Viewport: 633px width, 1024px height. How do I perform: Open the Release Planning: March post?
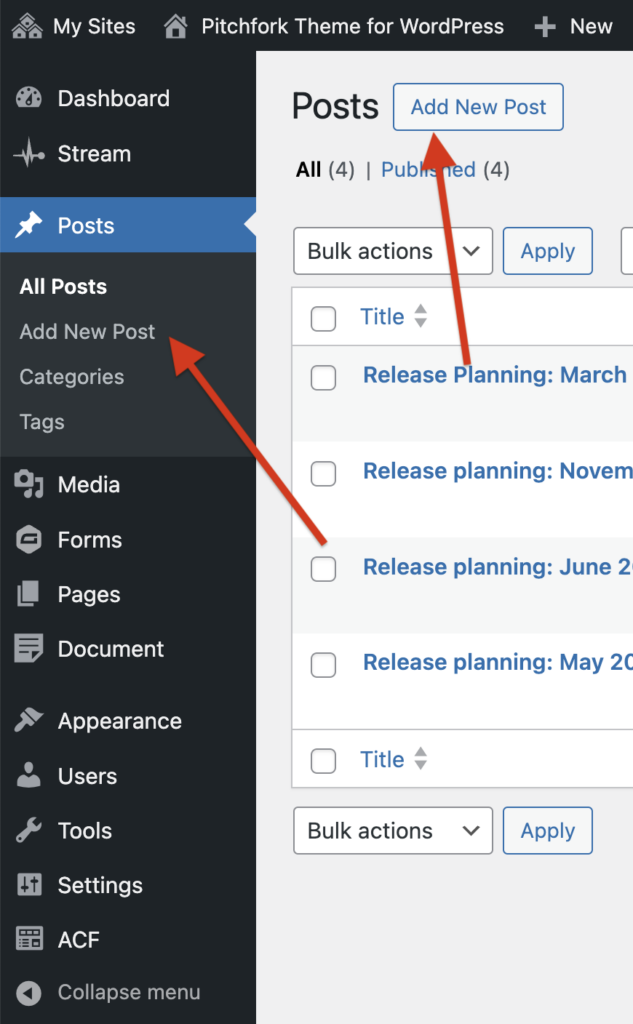[x=495, y=375]
